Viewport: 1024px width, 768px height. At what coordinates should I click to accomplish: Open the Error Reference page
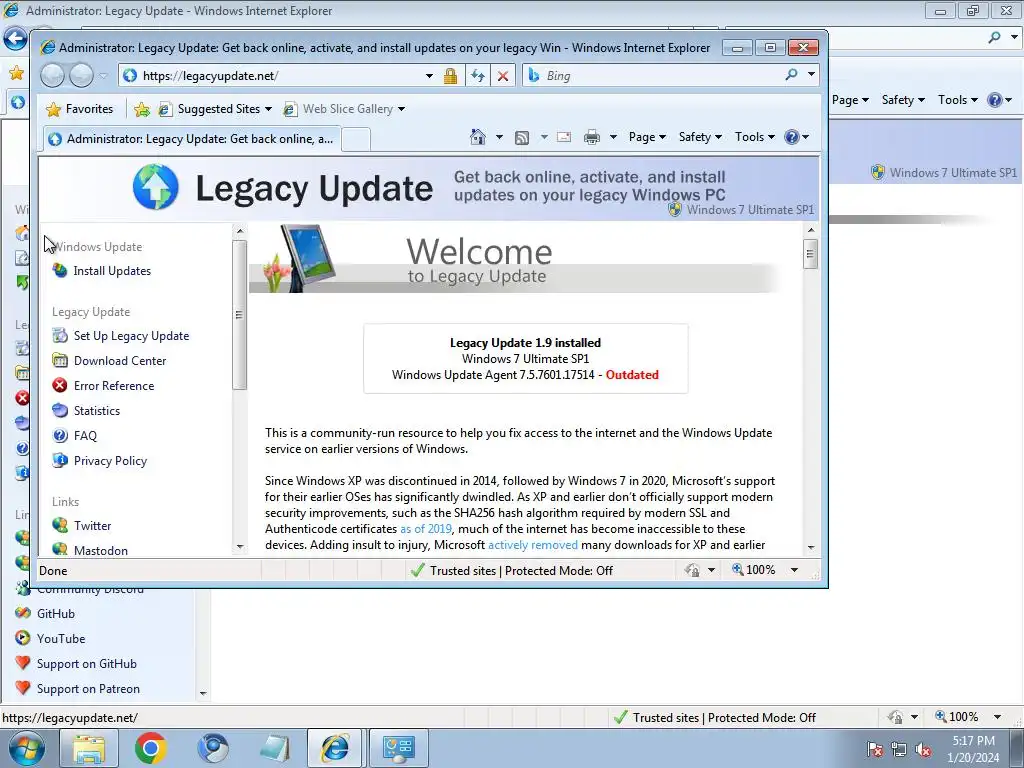114,386
